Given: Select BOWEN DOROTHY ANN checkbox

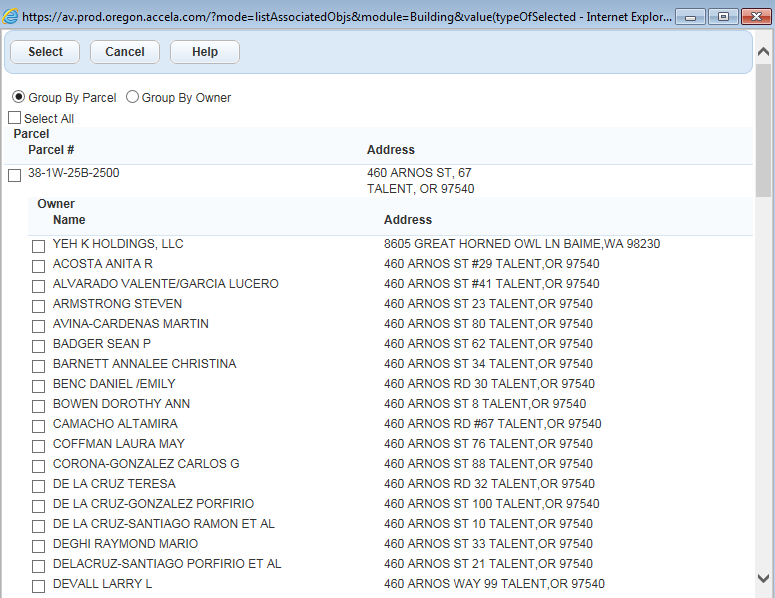Looking at the screenshot, I should tap(38, 406).
